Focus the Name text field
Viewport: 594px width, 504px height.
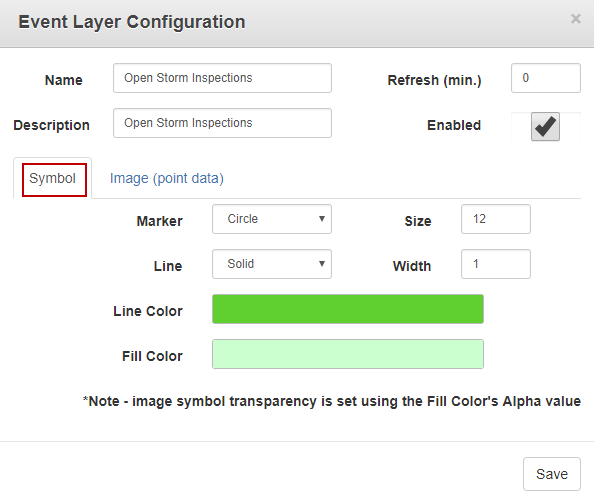222,78
